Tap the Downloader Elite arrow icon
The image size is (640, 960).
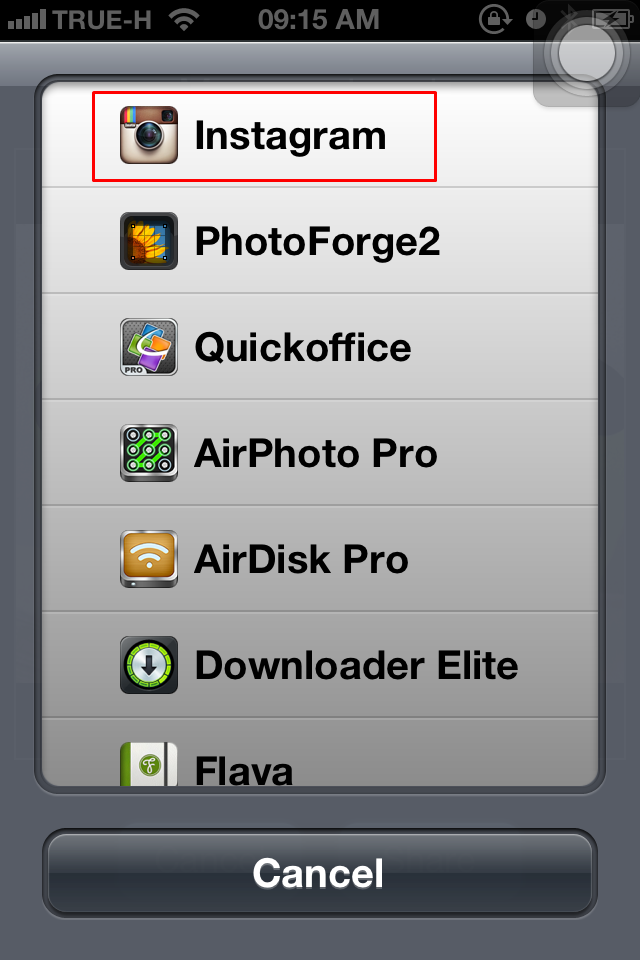(x=149, y=665)
